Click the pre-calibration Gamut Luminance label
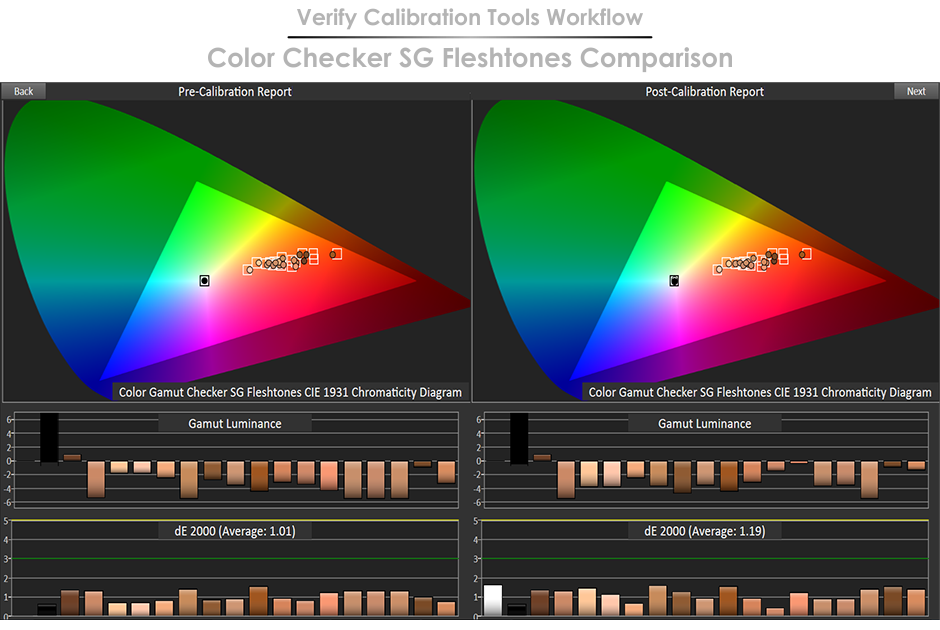The image size is (940, 630). (x=235, y=424)
